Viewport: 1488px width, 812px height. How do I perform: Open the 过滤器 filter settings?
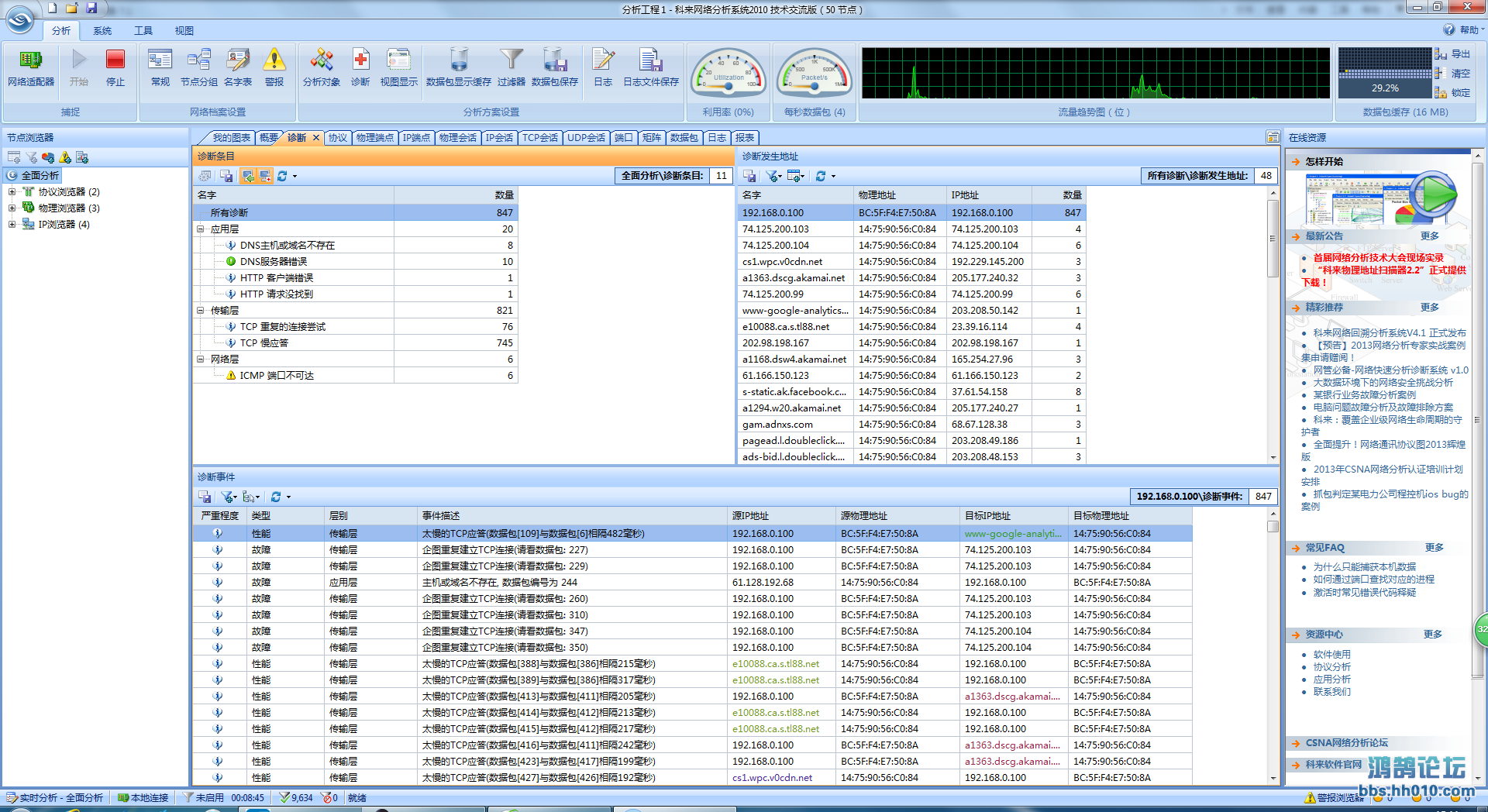[x=511, y=67]
